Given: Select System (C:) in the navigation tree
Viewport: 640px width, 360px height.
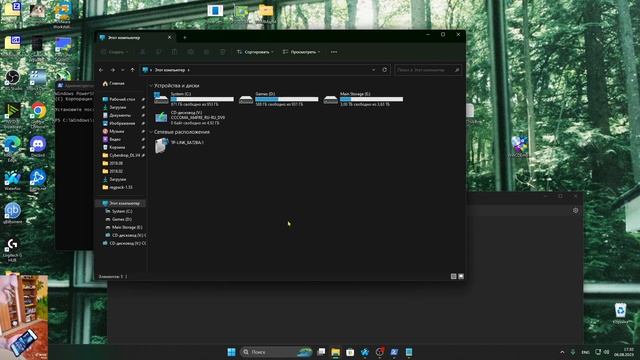Looking at the screenshot, I should coord(122,211).
